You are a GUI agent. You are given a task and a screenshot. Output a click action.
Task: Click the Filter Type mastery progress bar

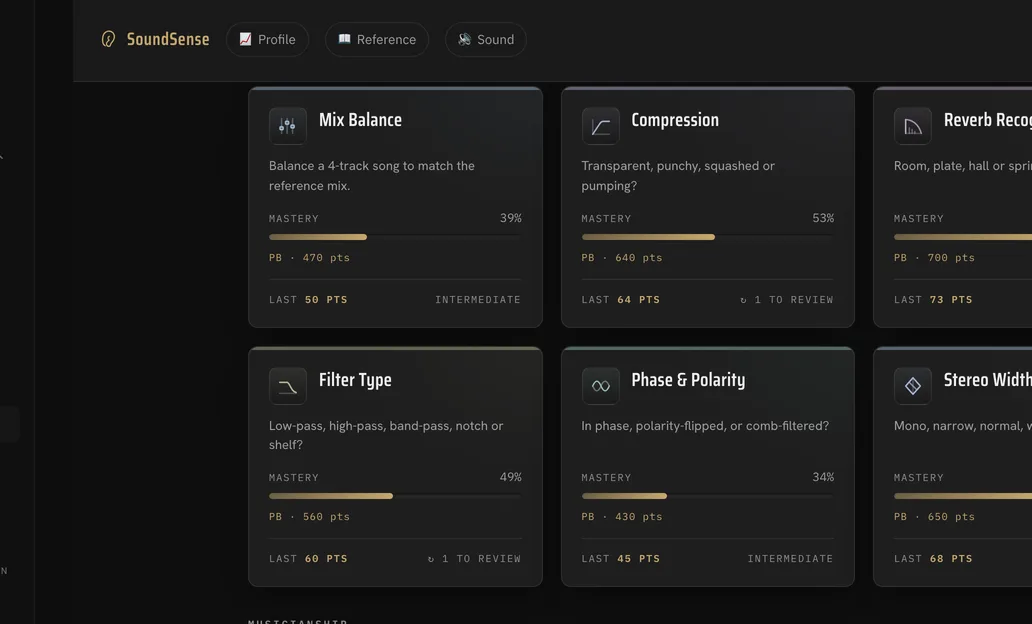(x=395, y=496)
